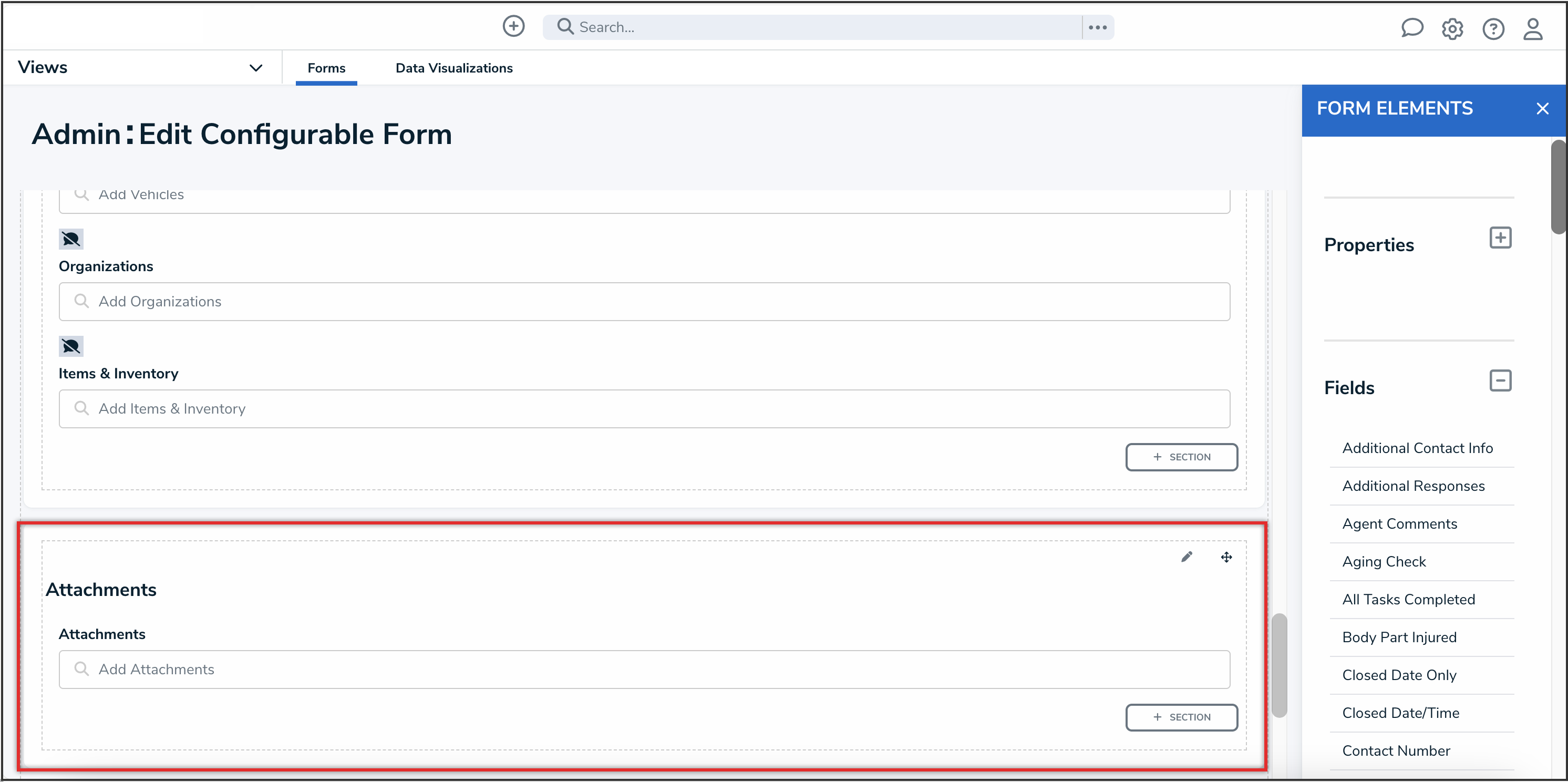Toggle visibility icon above Organizations
This screenshot has width=1568, height=782.
(x=70, y=239)
